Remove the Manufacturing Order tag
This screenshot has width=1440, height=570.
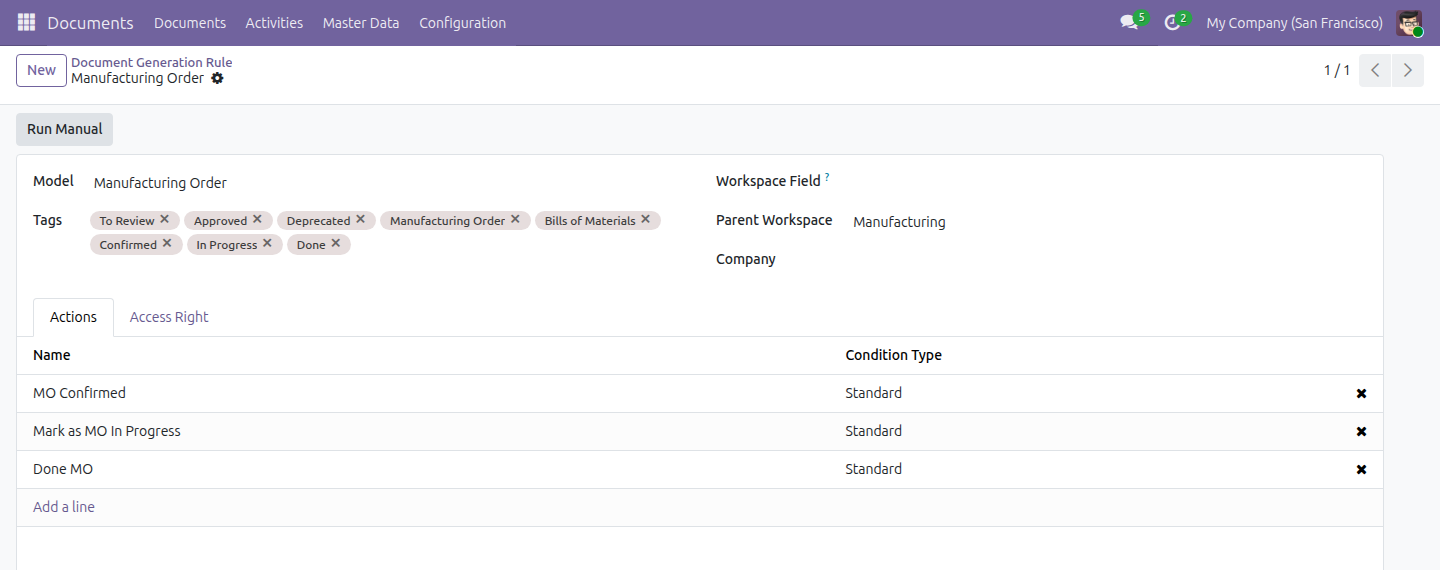(515, 219)
